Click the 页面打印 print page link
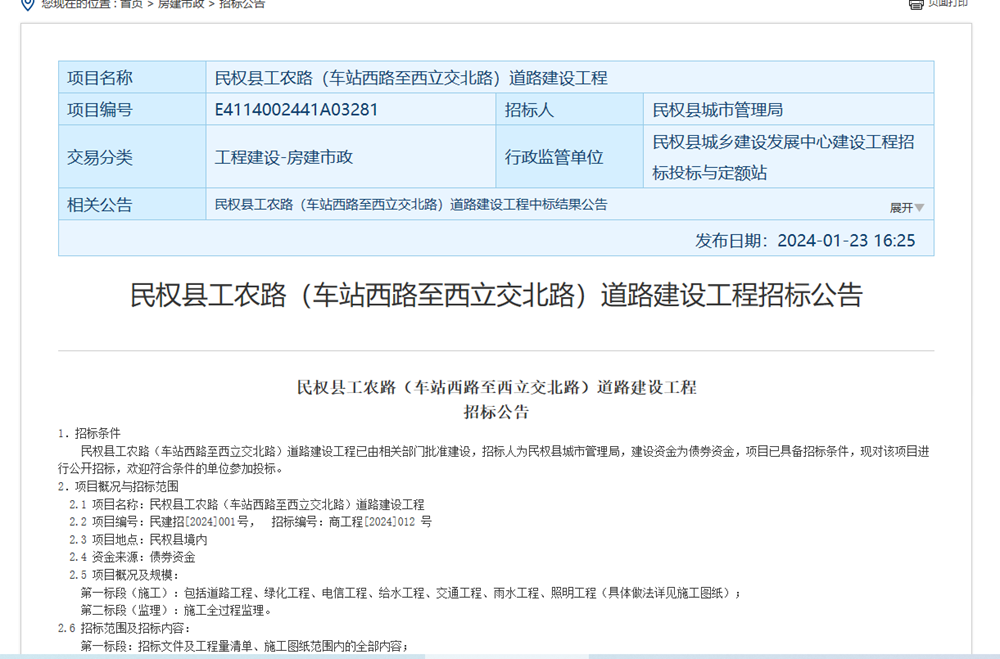This screenshot has width=1000, height=659. tap(948, 3)
